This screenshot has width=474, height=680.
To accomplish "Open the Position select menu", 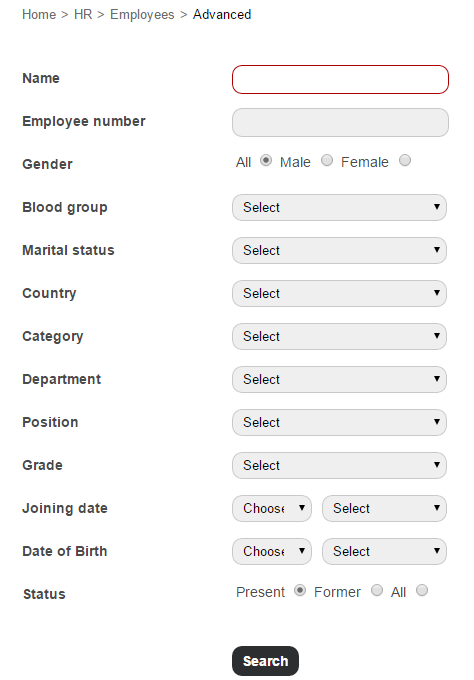I will pos(339,422).
